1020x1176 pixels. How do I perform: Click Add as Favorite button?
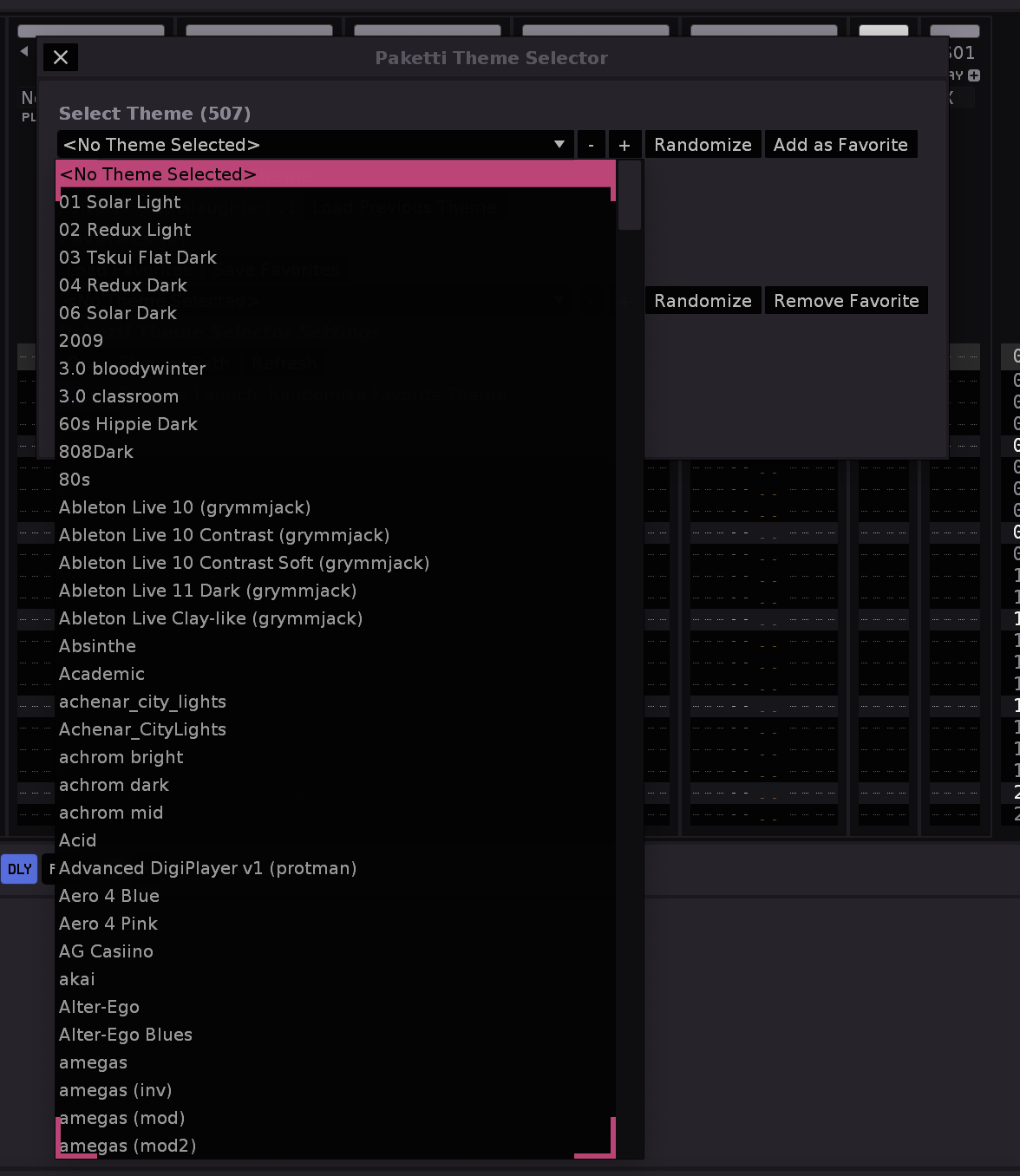point(840,145)
